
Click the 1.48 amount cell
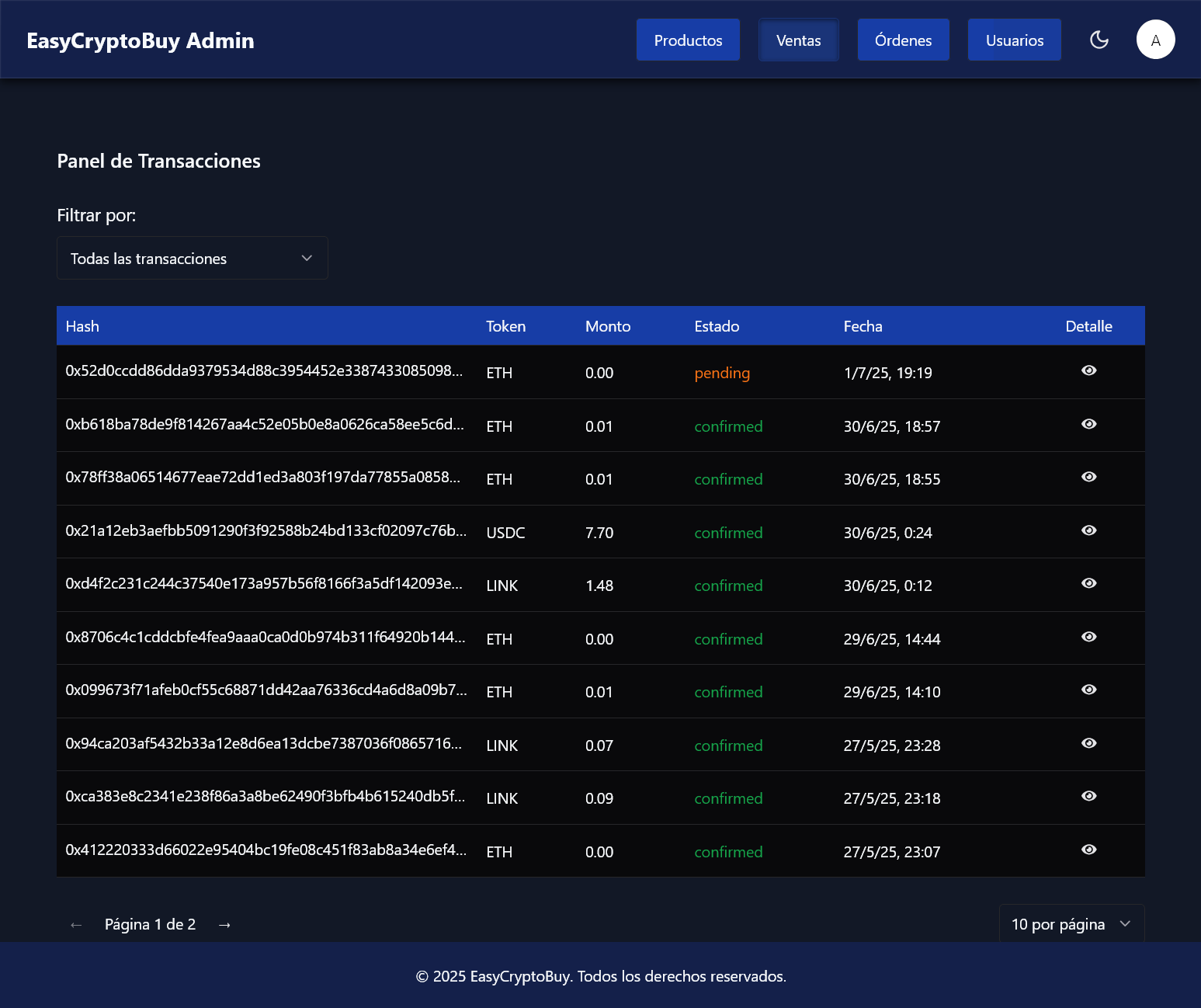tap(599, 586)
